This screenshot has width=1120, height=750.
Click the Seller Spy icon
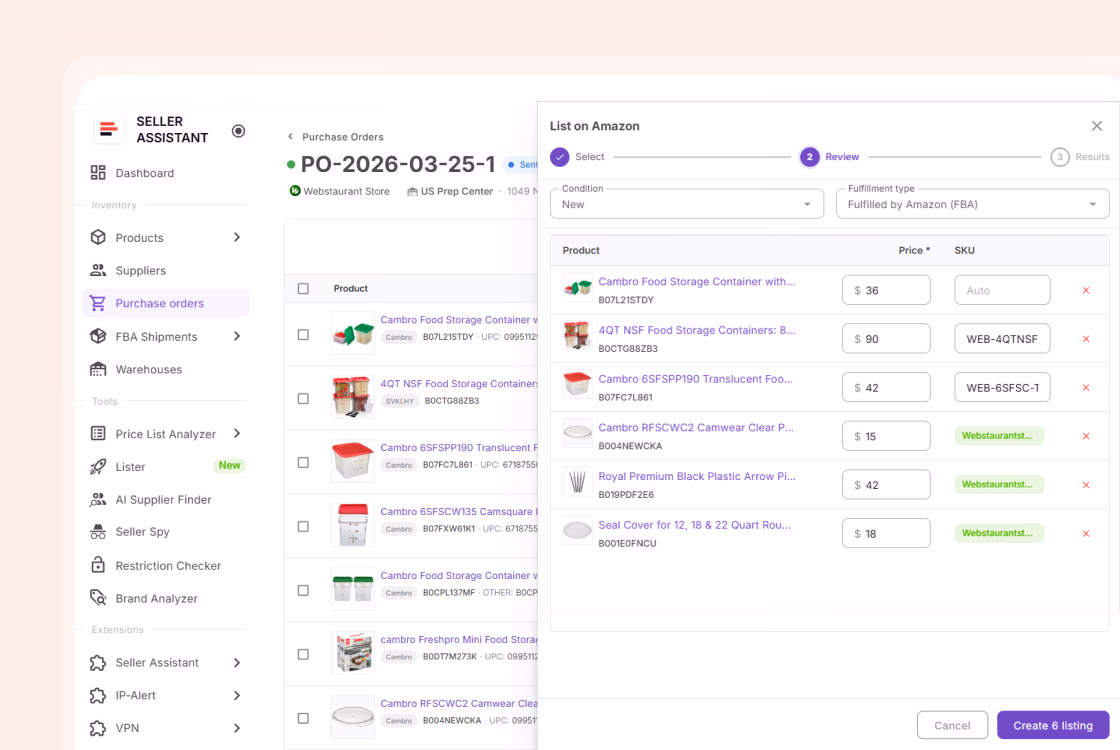pos(98,531)
